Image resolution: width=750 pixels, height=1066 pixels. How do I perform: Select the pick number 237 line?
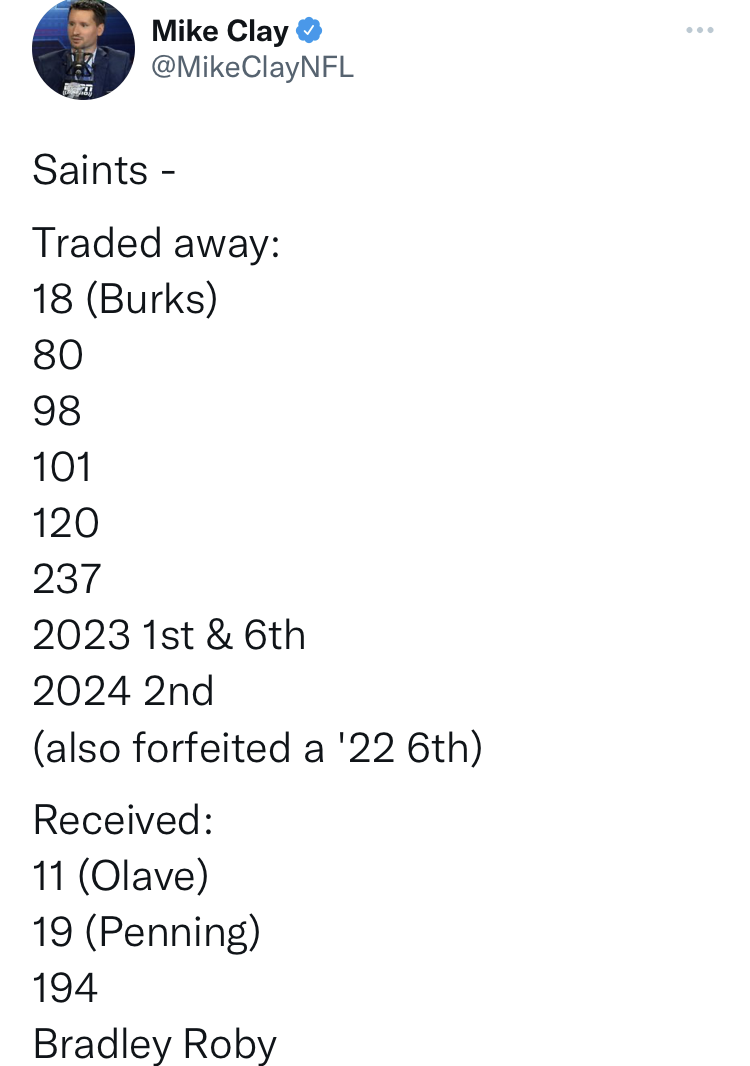coord(67,579)
